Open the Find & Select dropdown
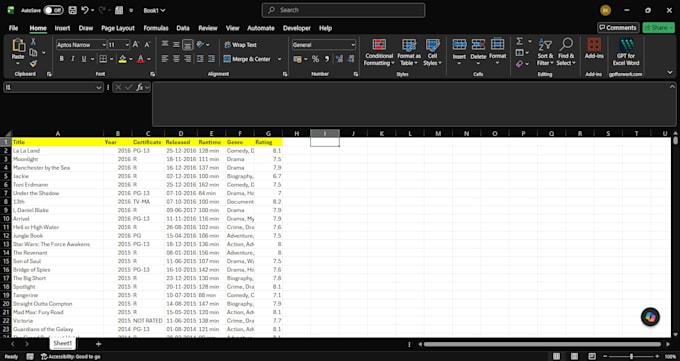Viewport: 680px width, 361px height. pyautogui.click(x=566, y=51)
